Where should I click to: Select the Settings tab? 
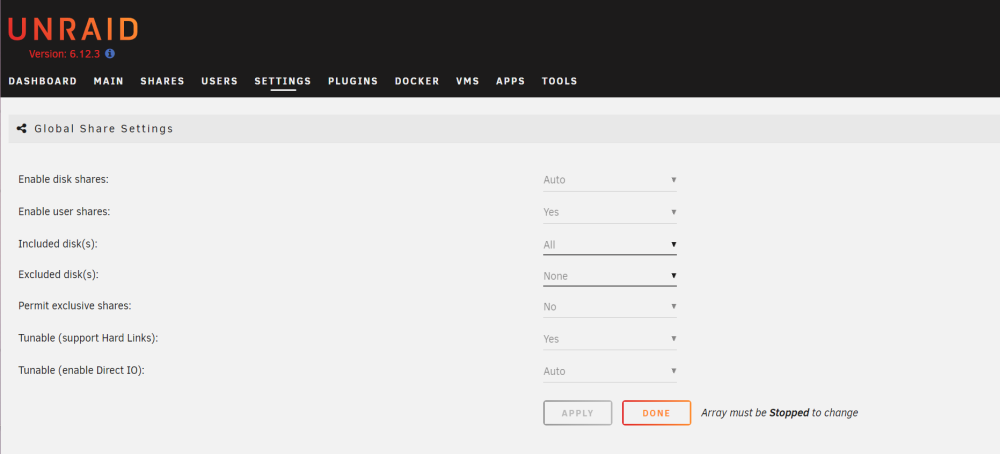[x=283, y=82]
